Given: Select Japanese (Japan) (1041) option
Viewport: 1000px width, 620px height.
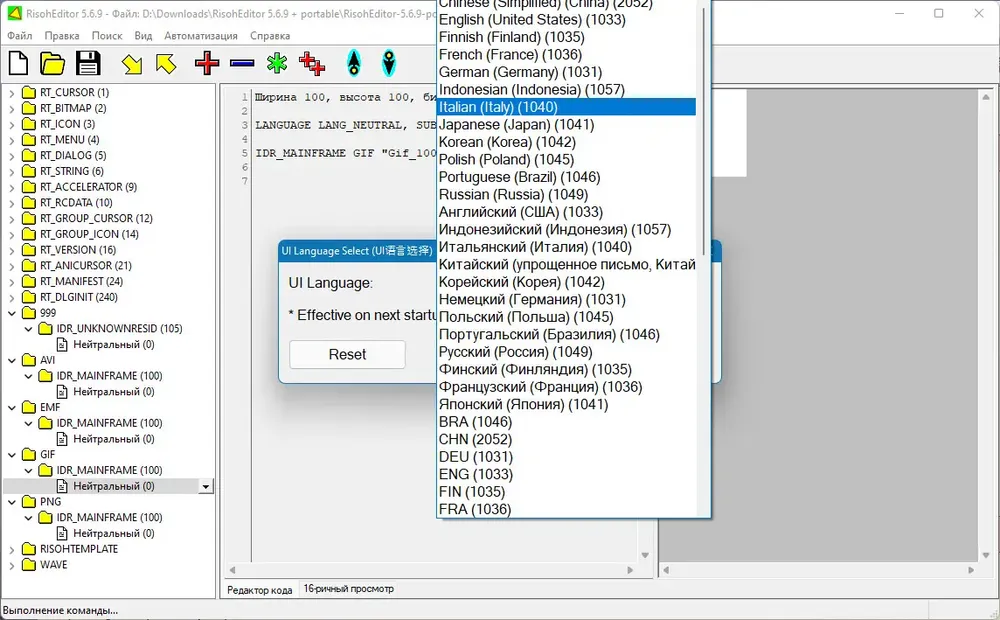Looking at the screenshot, I should click(x=566, y=124).
